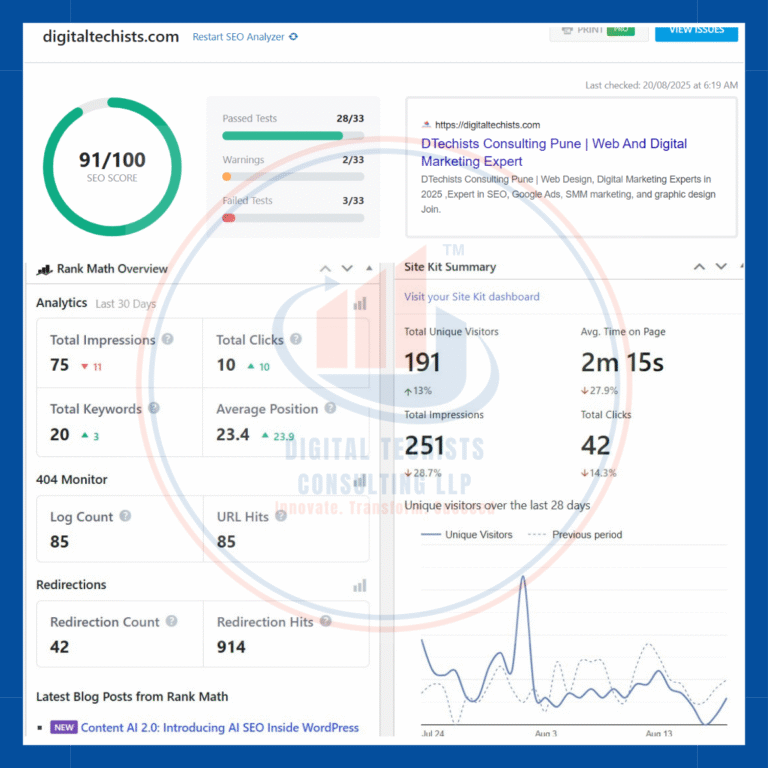Screen dimensions: 768x768
Task: Click the Passed Tests progress bar
Action: pos(293,136)
